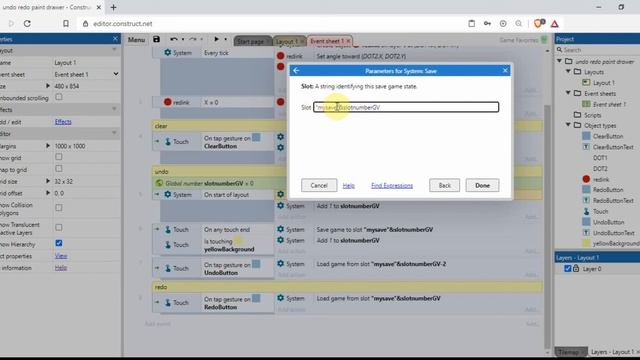
Task: Toggle Show Translucent inactive Layers checkbox
Action: click(59, 227)
